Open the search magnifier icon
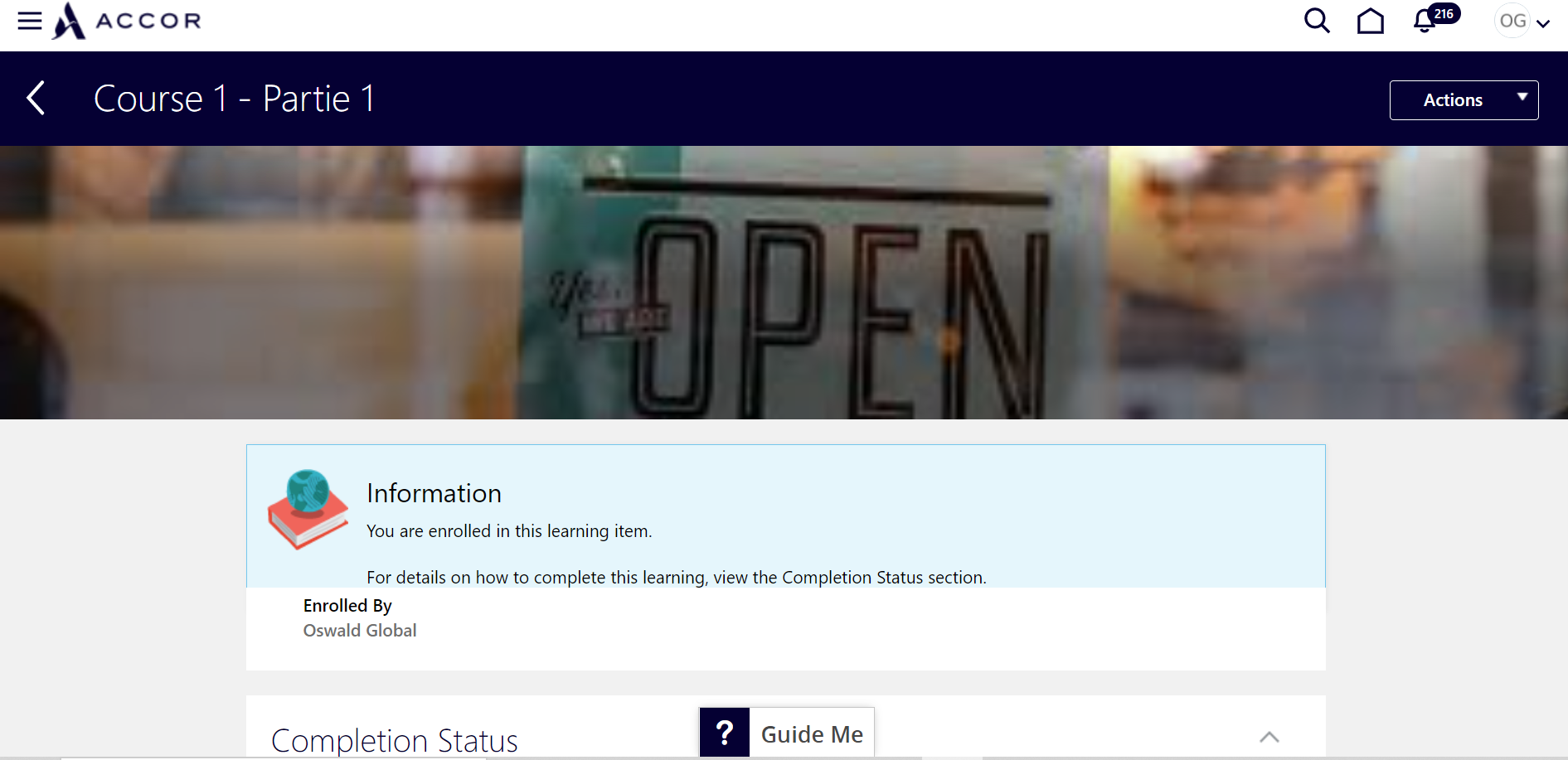Viewport: 1568px width, 760px height. click(x=1317, y=21)
